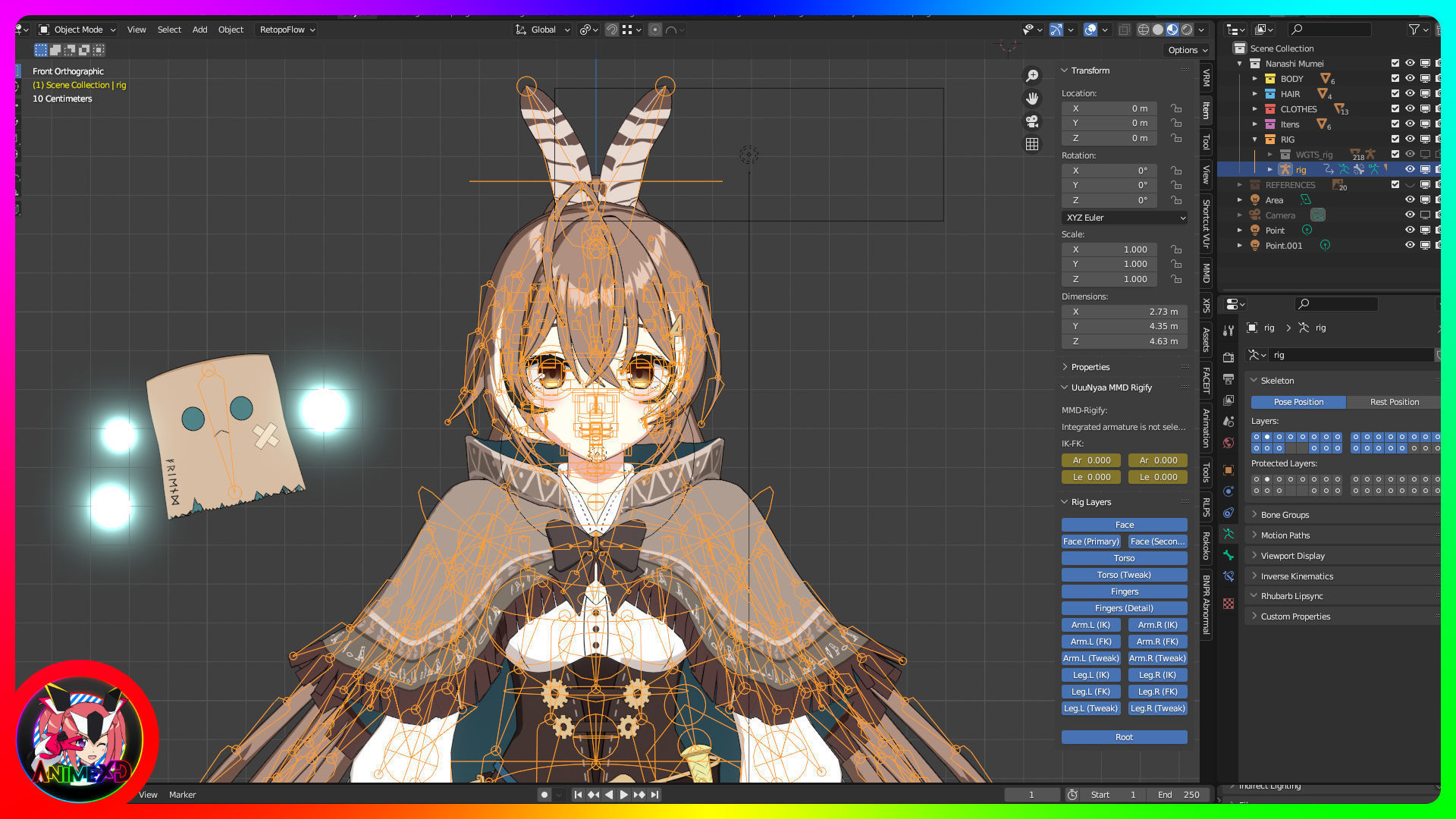Click the zoom viewport magnifier icon

(x=1032, y=76)
